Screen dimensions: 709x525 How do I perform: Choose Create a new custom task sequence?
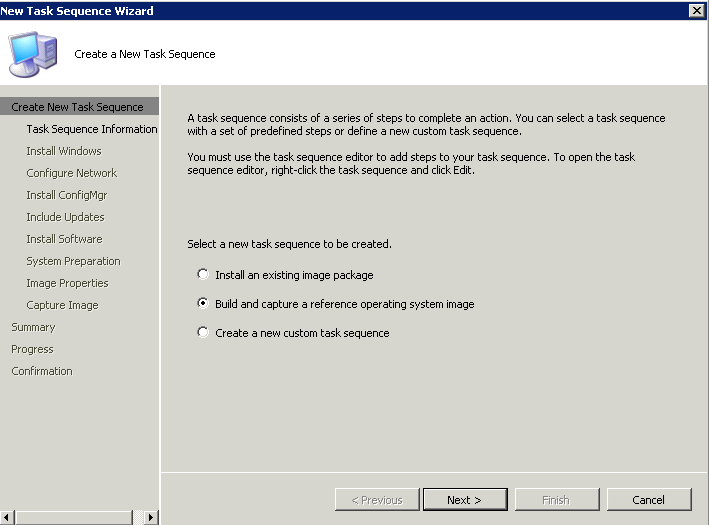[x=203, y=332]
